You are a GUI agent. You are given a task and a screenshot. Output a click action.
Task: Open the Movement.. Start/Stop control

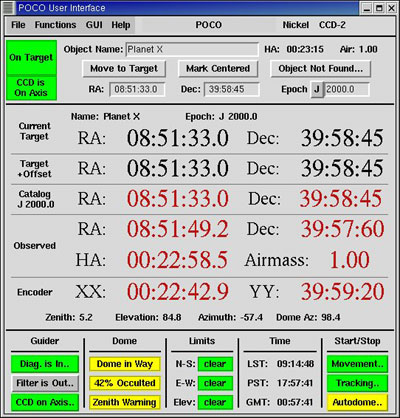point(357,364)
